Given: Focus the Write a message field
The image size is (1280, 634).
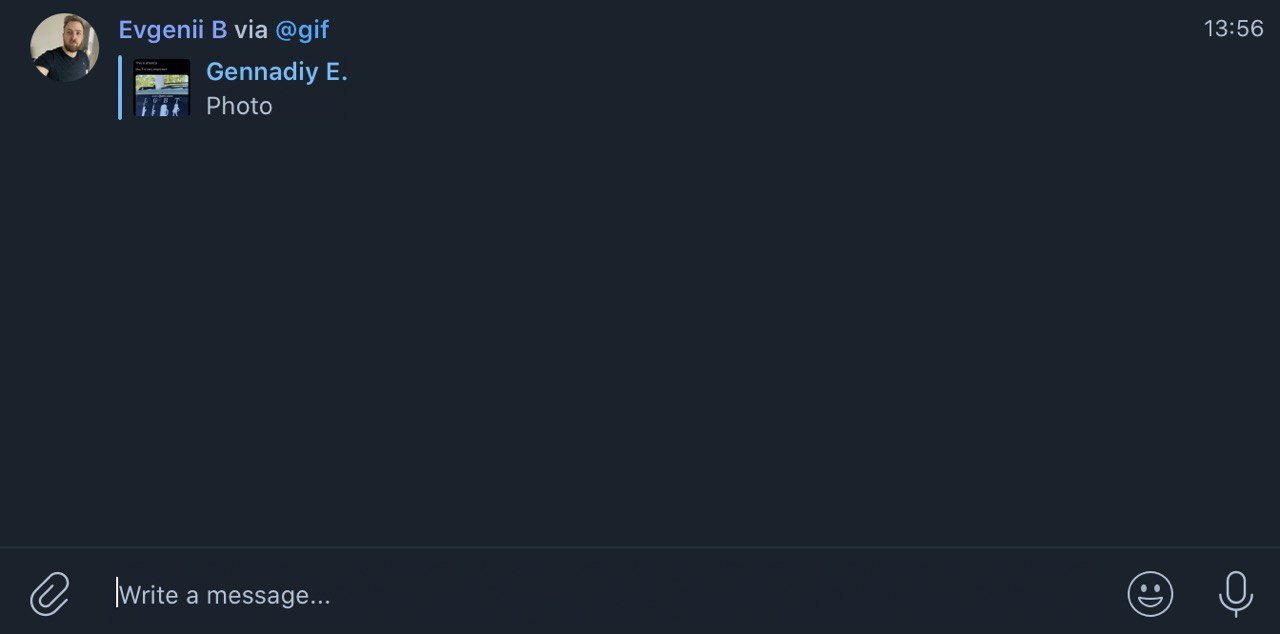Looking at the screenshot, I should (600, 595).
